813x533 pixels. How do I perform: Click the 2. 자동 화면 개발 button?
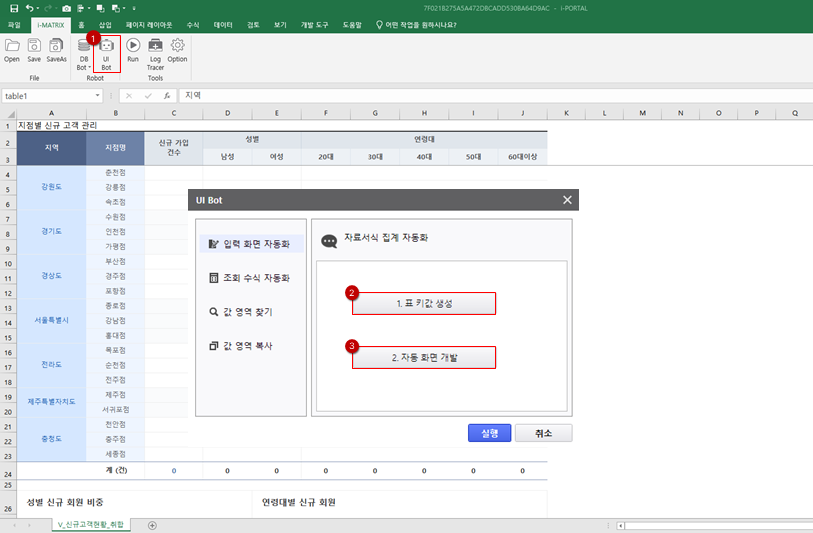[423, 357]
